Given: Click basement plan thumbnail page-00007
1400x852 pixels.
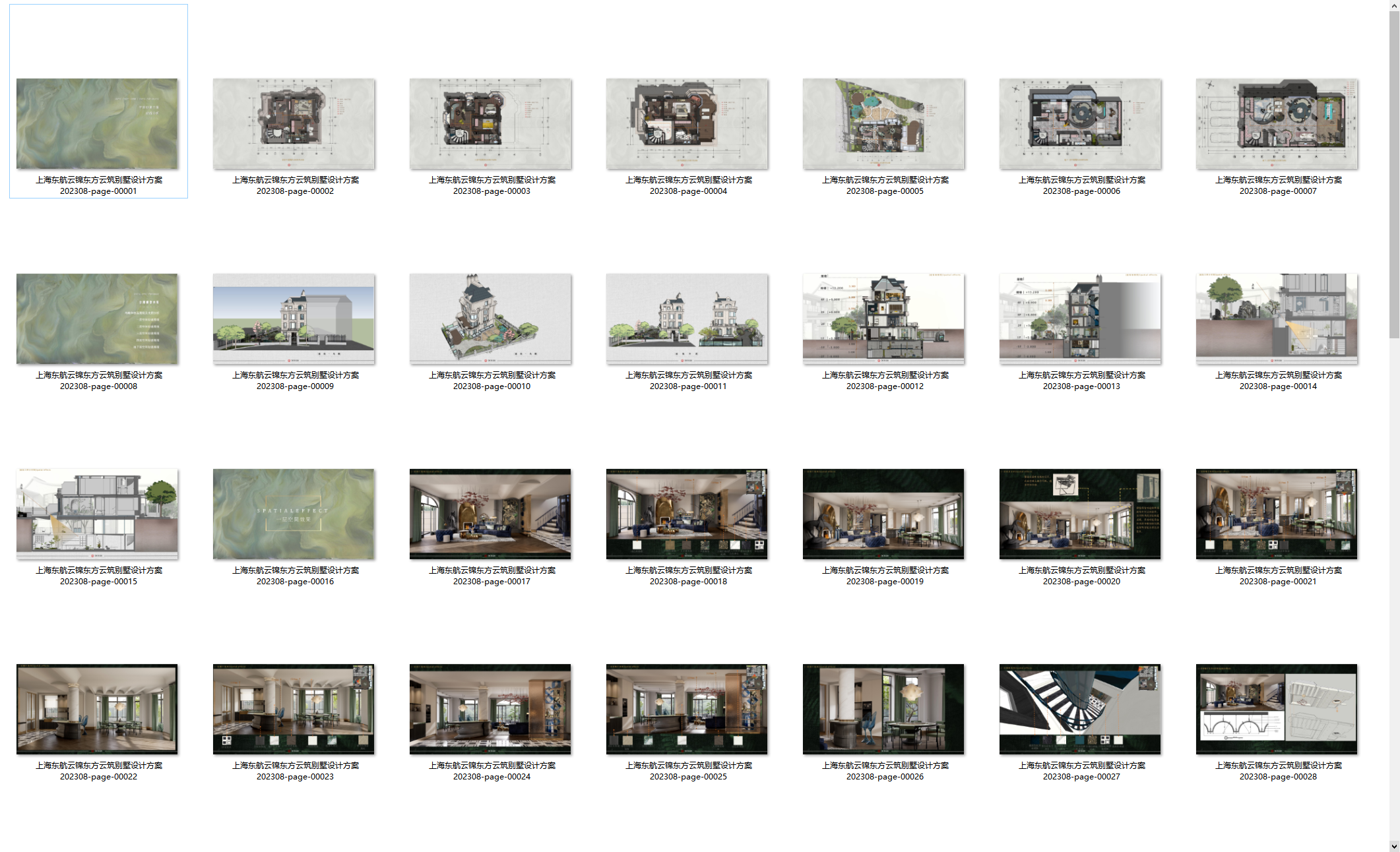Looking at the screenshot, I should [x=1277, y=123].
